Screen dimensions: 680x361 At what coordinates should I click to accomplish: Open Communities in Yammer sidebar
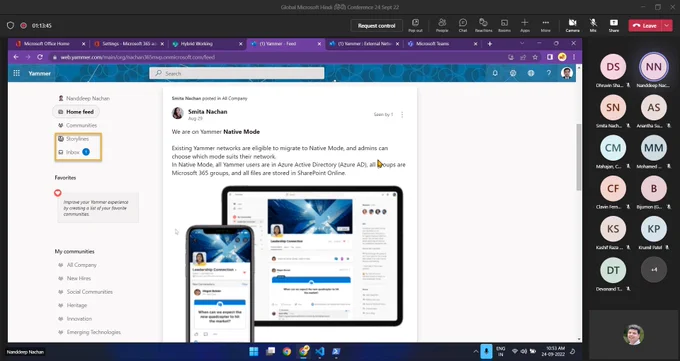[77, 125]
